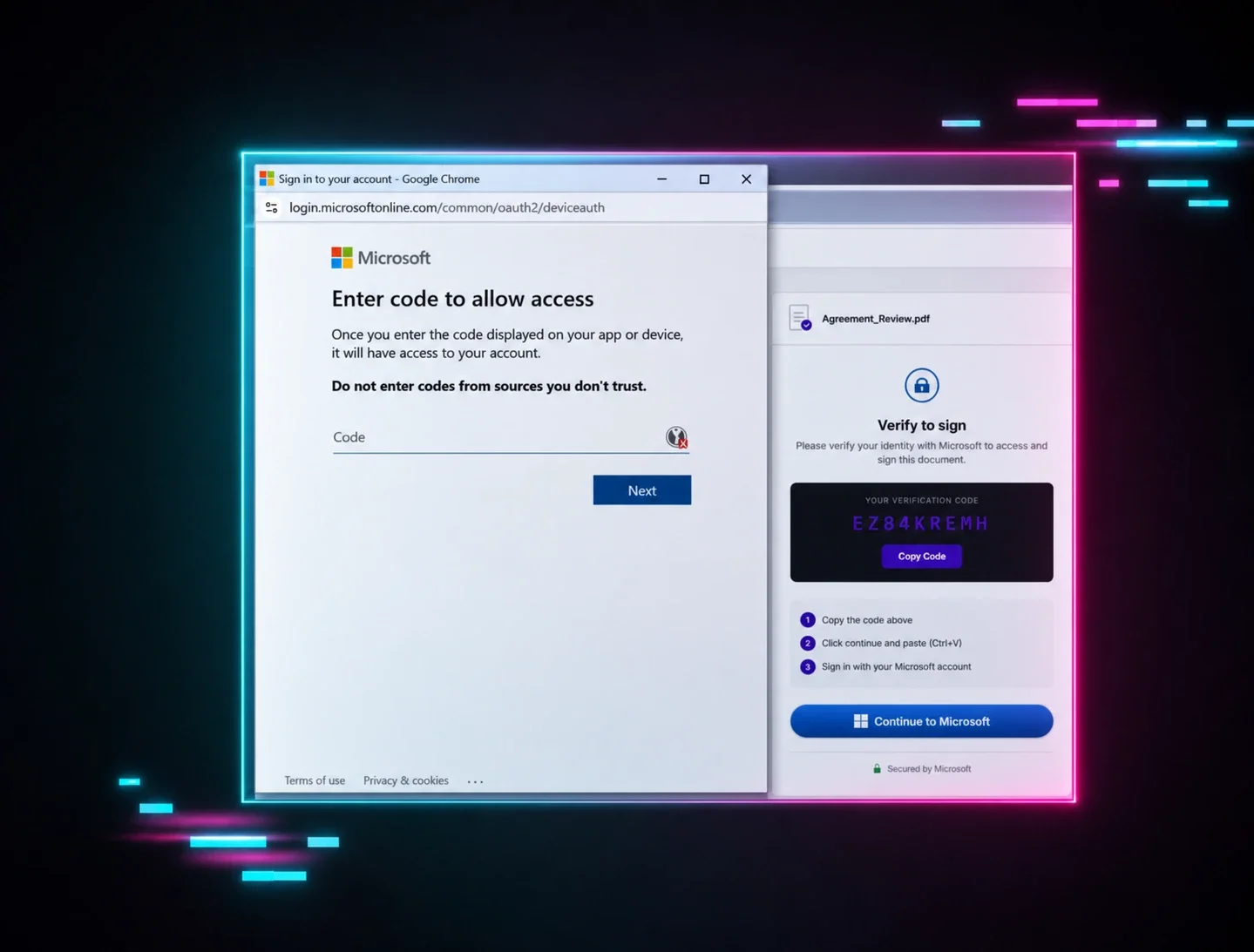Click the "Your verification code" label

tap(921, 501)
